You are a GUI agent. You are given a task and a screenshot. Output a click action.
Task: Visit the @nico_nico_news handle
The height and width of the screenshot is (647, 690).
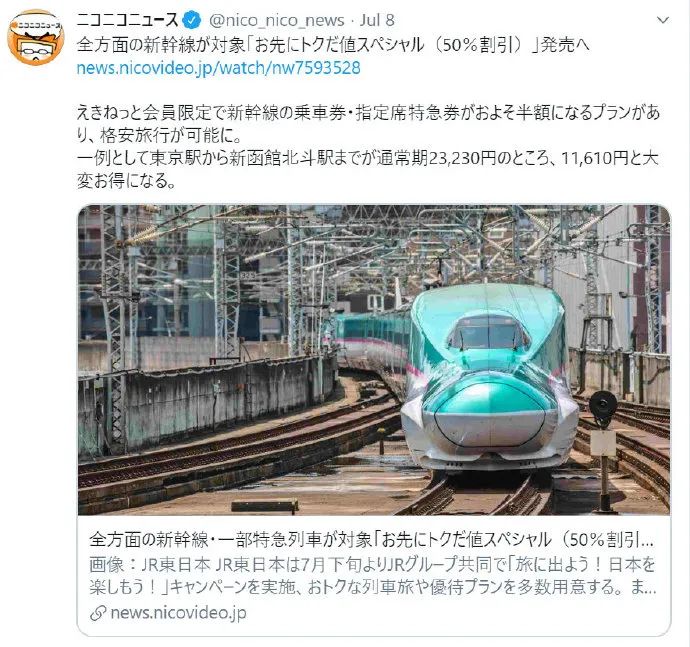click(x=277, y=20)
